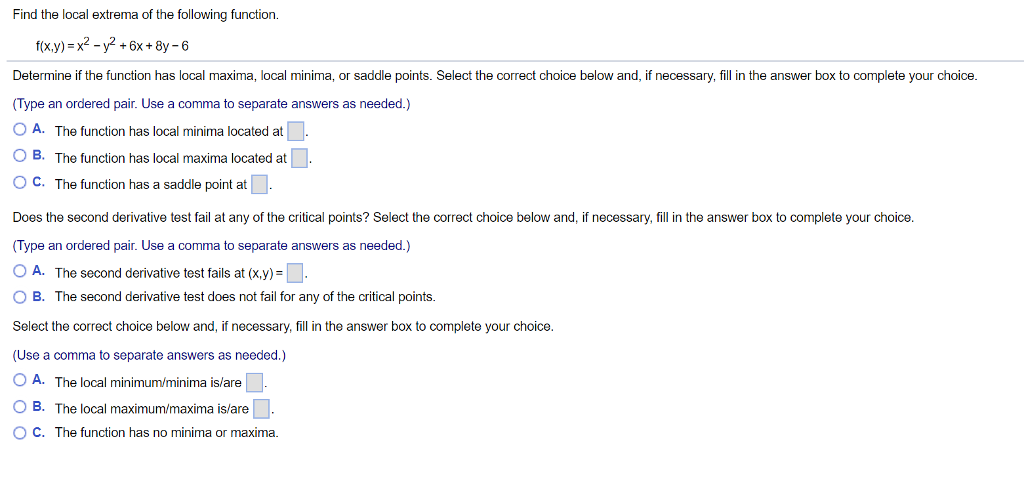Select C: function has no minima or maxima
1024x483 pixels.
click(x=20, y=432)
